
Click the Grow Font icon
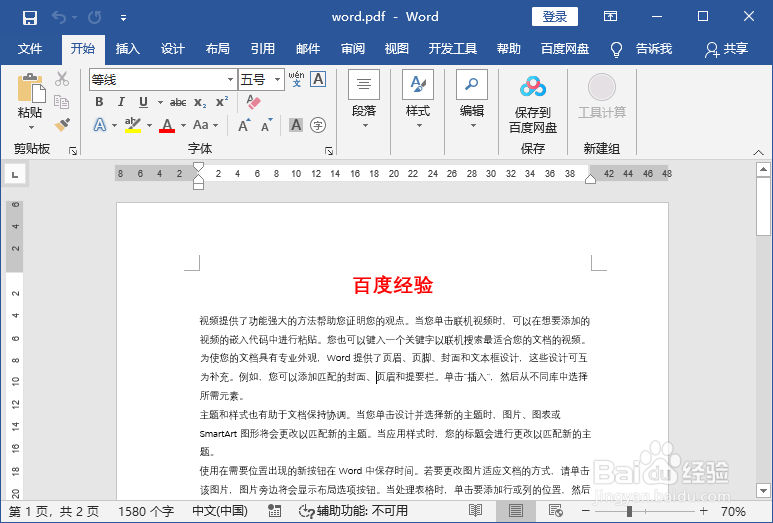(x=244, y=125)
